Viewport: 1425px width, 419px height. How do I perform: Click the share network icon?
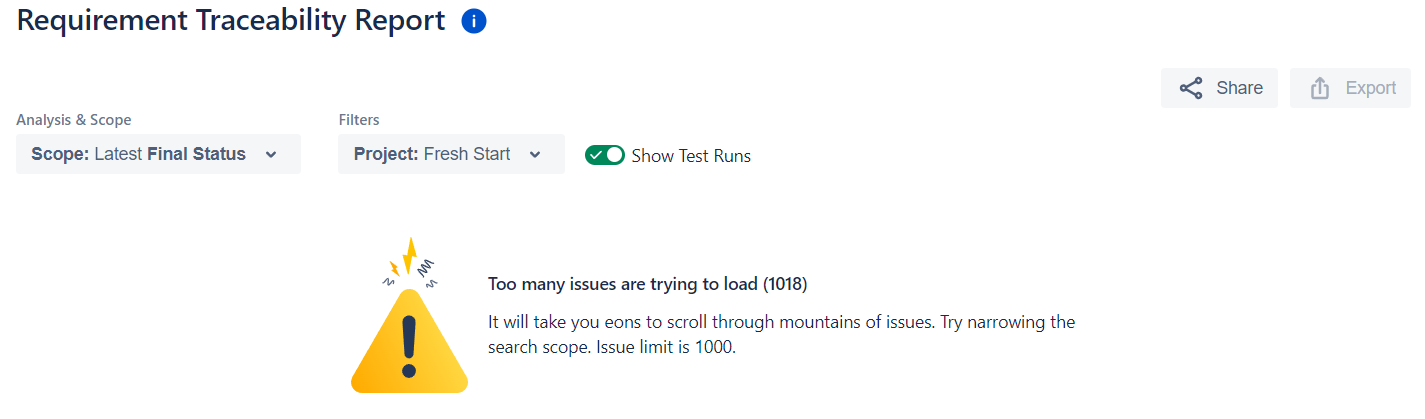point(1191,88)
